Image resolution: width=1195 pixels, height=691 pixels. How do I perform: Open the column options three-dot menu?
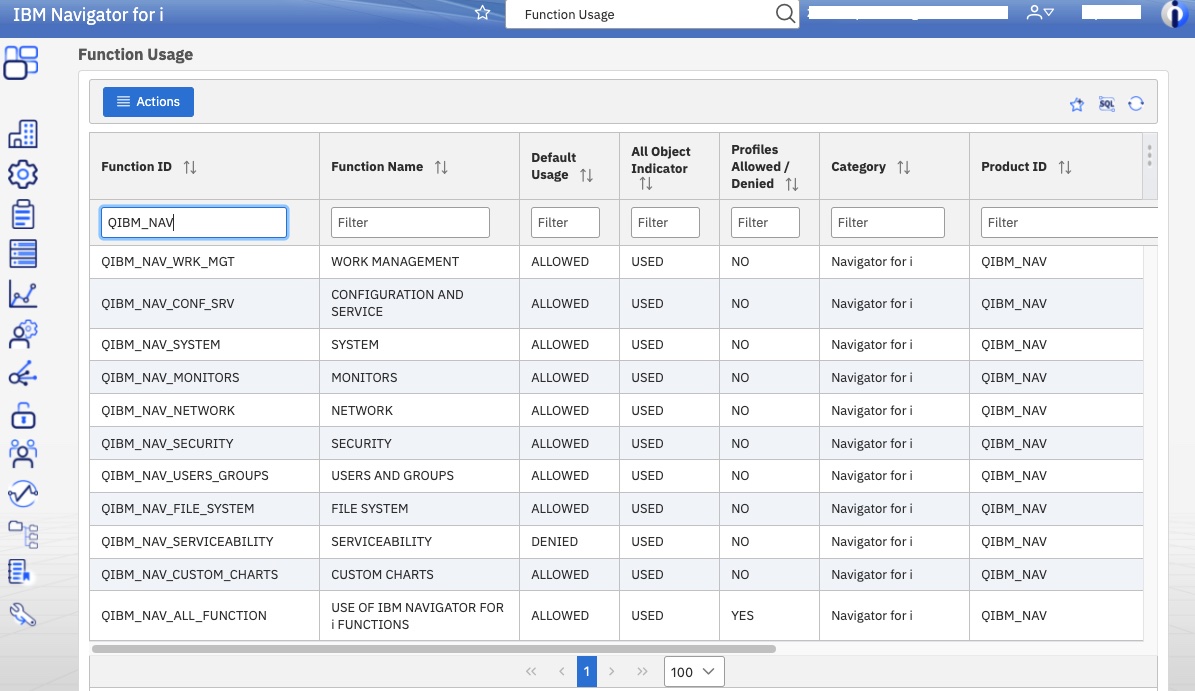tap(1149, 155)
